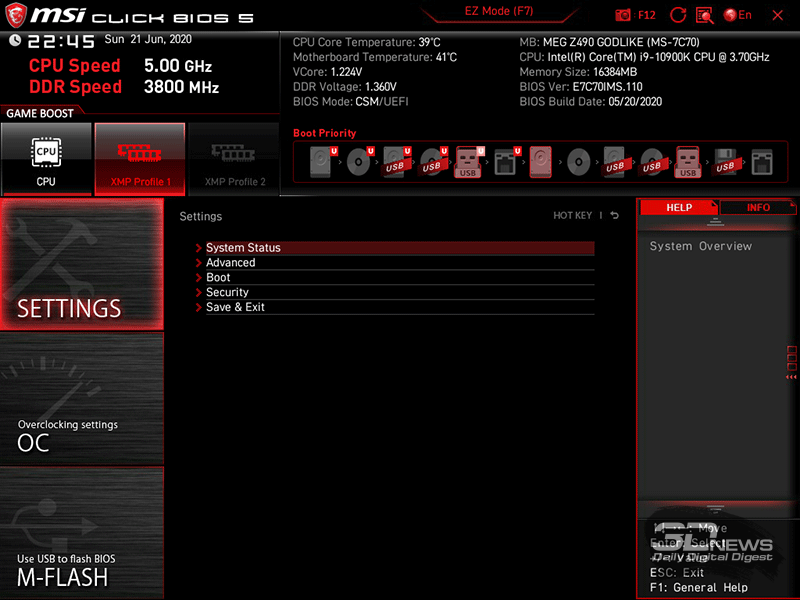800x600 pixels.
Task: Select the plain optical disc icon without U badge
Action: pos(579,162)
